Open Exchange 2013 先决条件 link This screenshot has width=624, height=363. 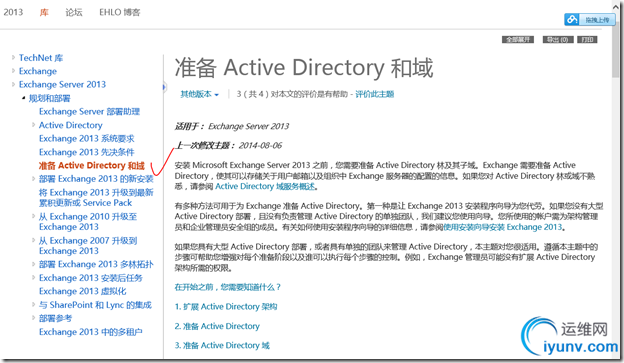87,152
